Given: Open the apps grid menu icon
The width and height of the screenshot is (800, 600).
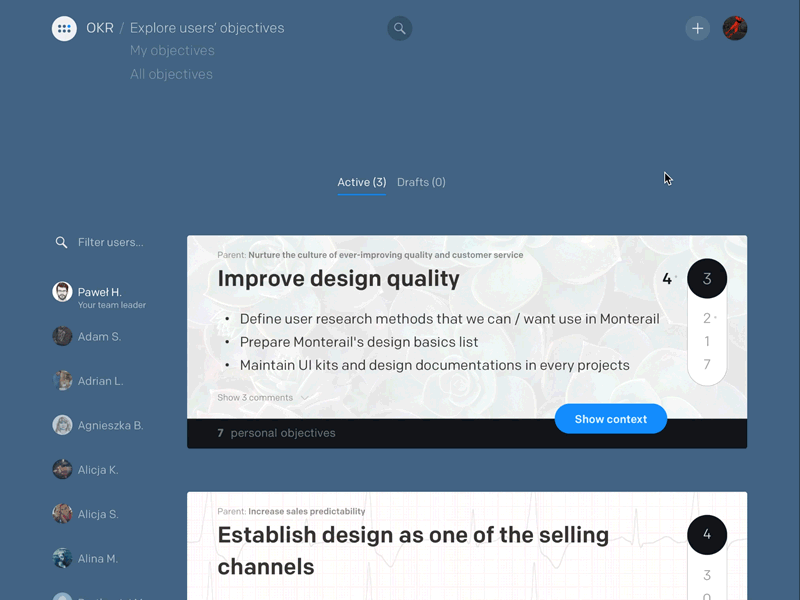Looking at the screenshot, I should coord(64,28).
